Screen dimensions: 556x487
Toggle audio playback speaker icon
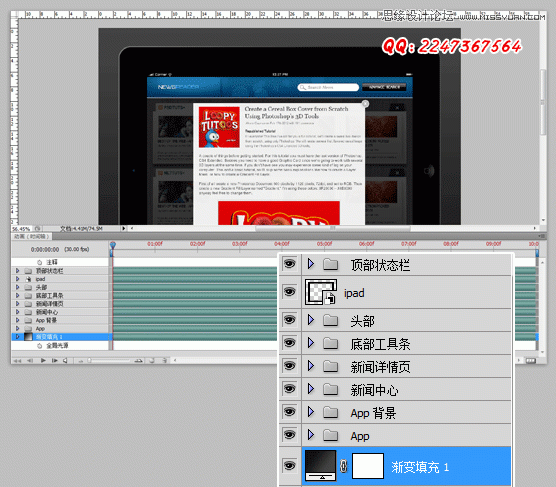tap(65, 361)
